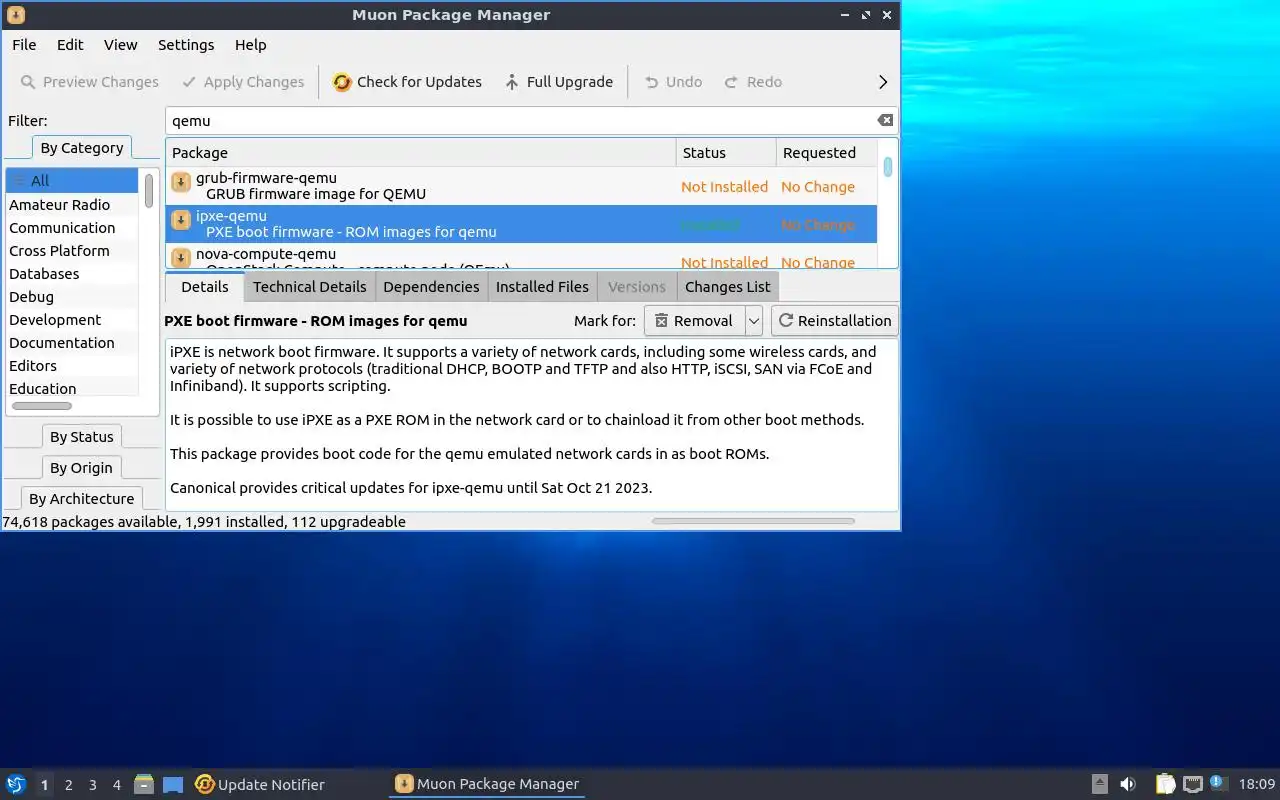The width and height of the screenshot is (1280, 800).
Task: Select the Communication category
Action: point(72,228)
